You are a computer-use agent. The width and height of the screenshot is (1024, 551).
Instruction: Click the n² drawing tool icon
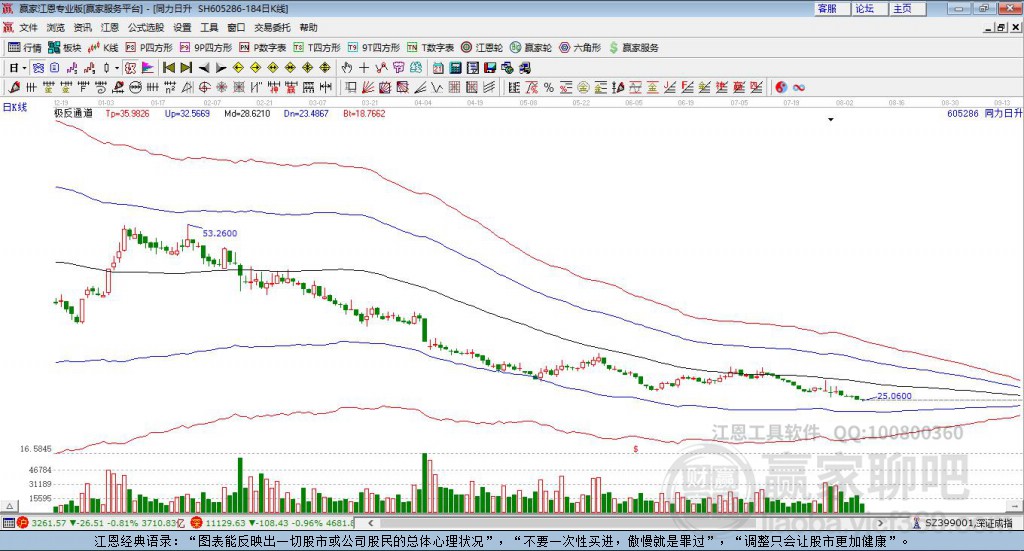[170, 87]
